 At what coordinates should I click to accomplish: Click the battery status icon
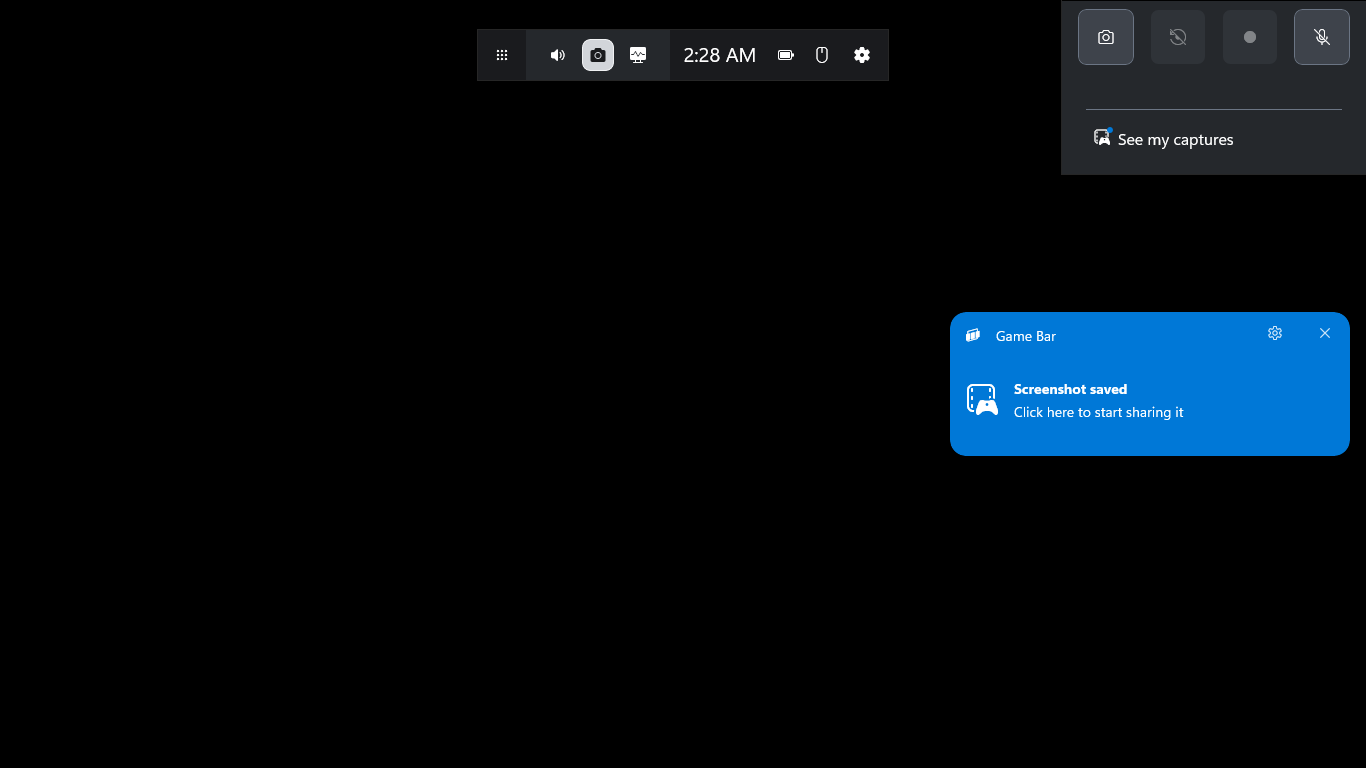[786, 55]
